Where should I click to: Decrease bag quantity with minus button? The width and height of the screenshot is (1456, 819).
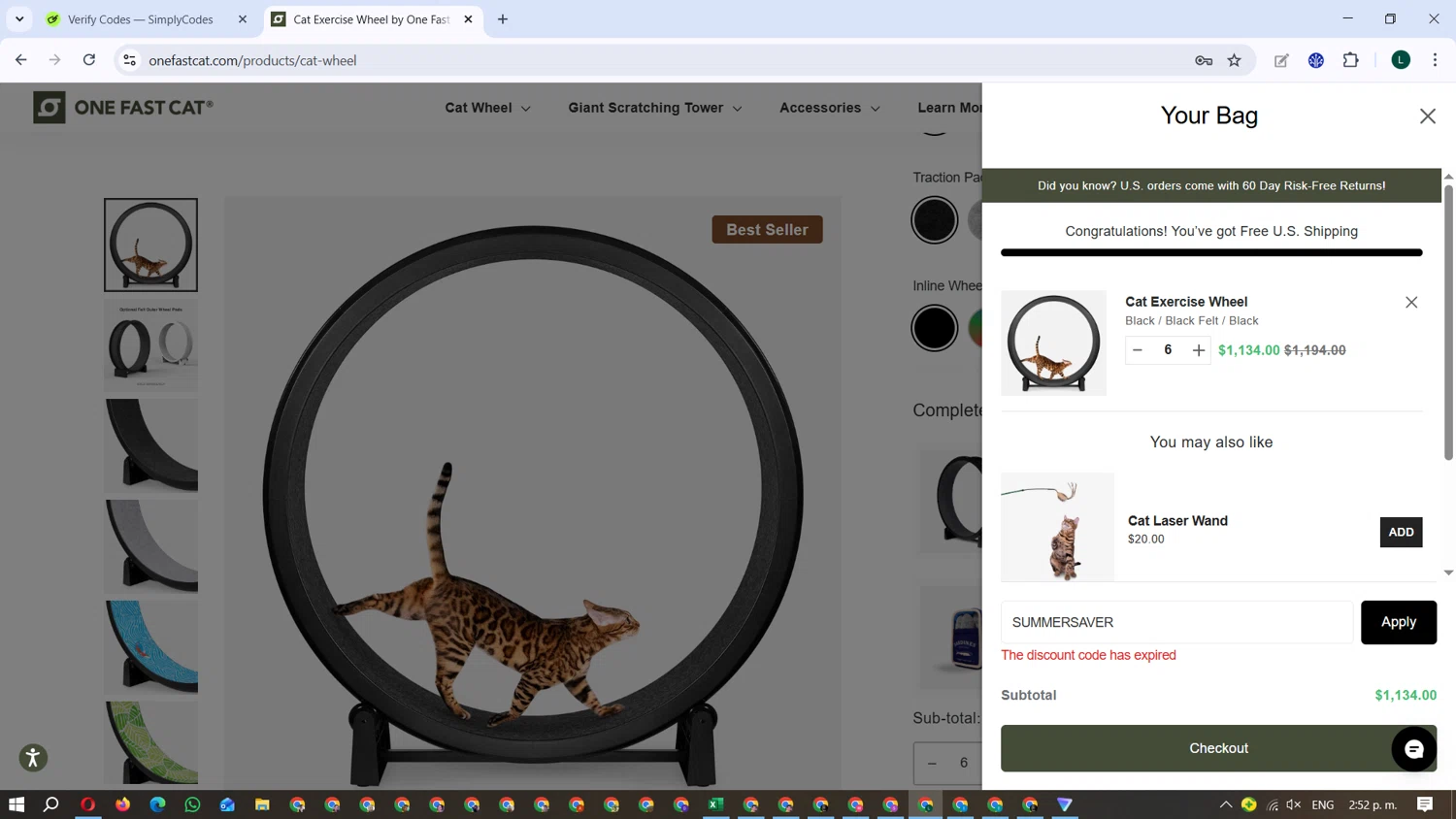click(1138, 350)
